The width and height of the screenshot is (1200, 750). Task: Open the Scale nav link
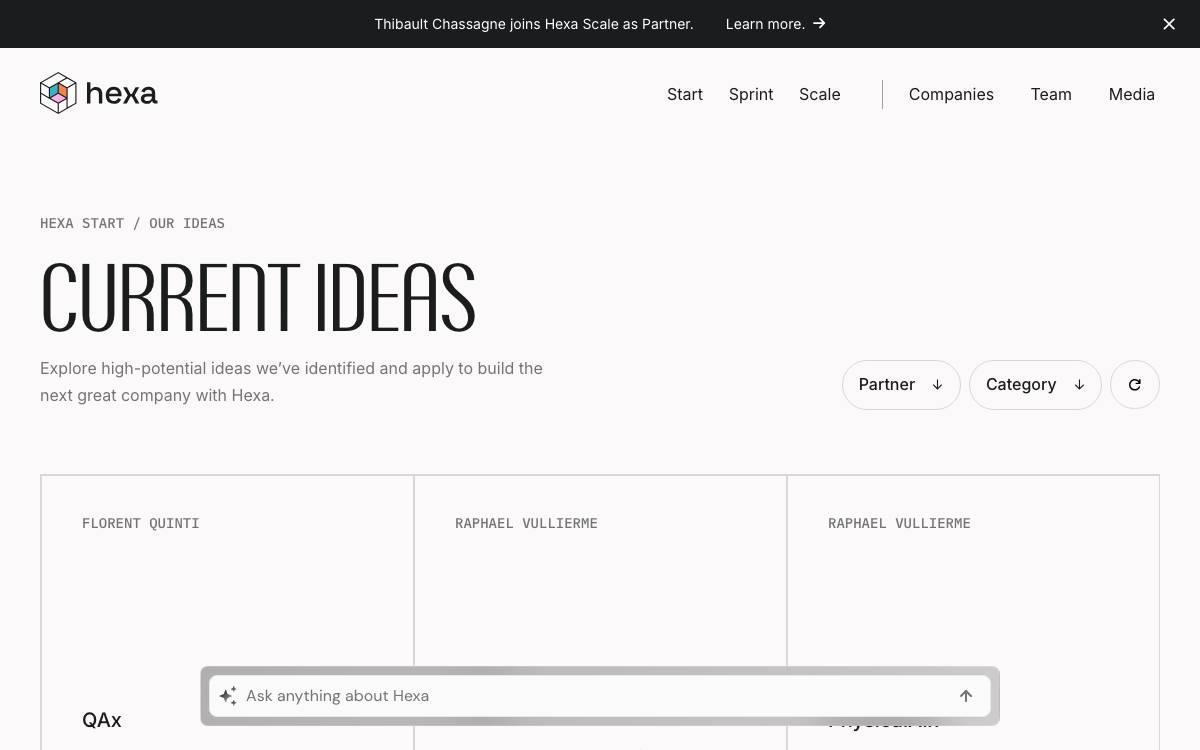pos(820,94)
